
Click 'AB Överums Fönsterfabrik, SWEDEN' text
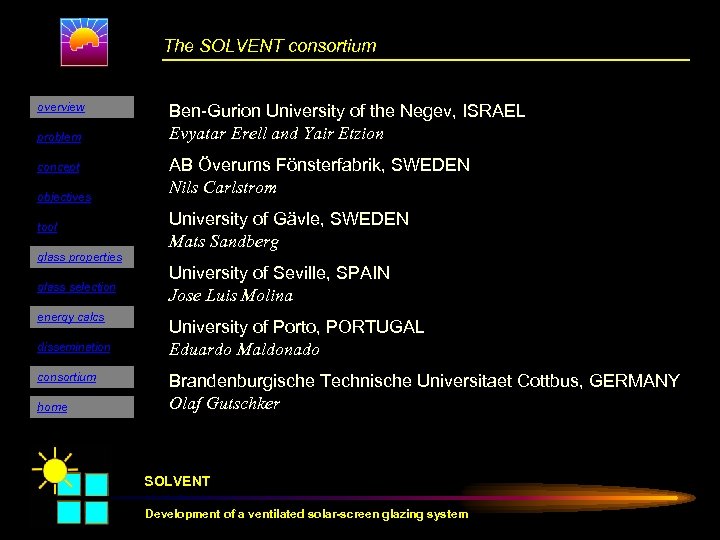click(x=319, y=165)
